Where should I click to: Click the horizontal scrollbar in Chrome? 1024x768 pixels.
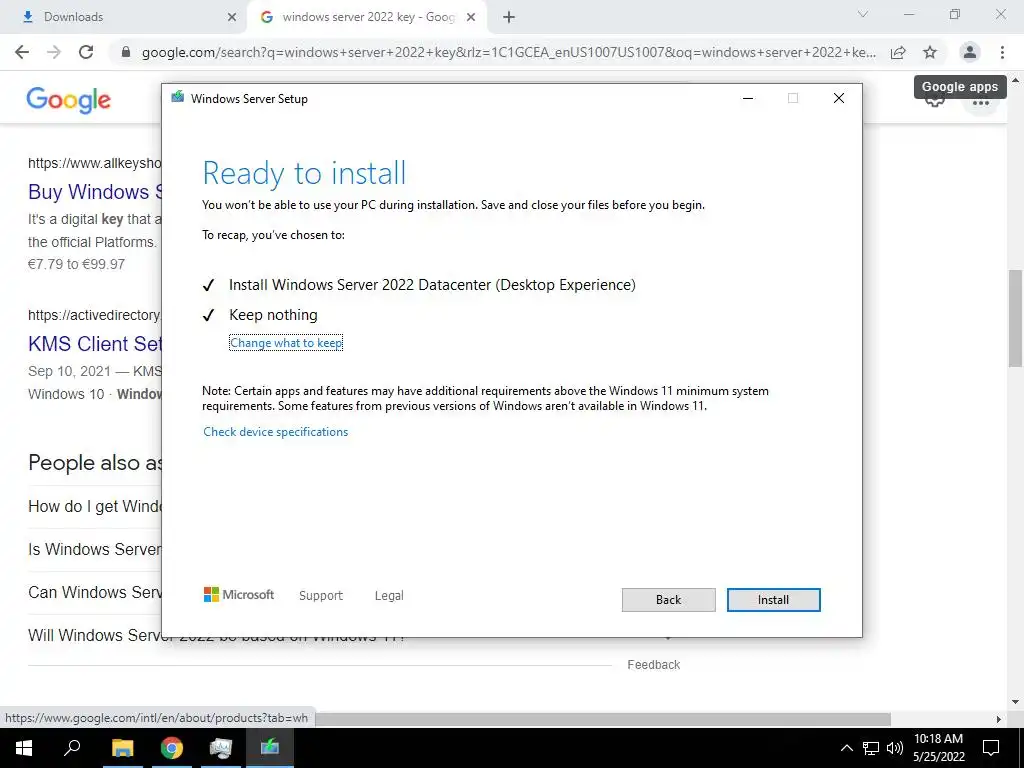602,719
